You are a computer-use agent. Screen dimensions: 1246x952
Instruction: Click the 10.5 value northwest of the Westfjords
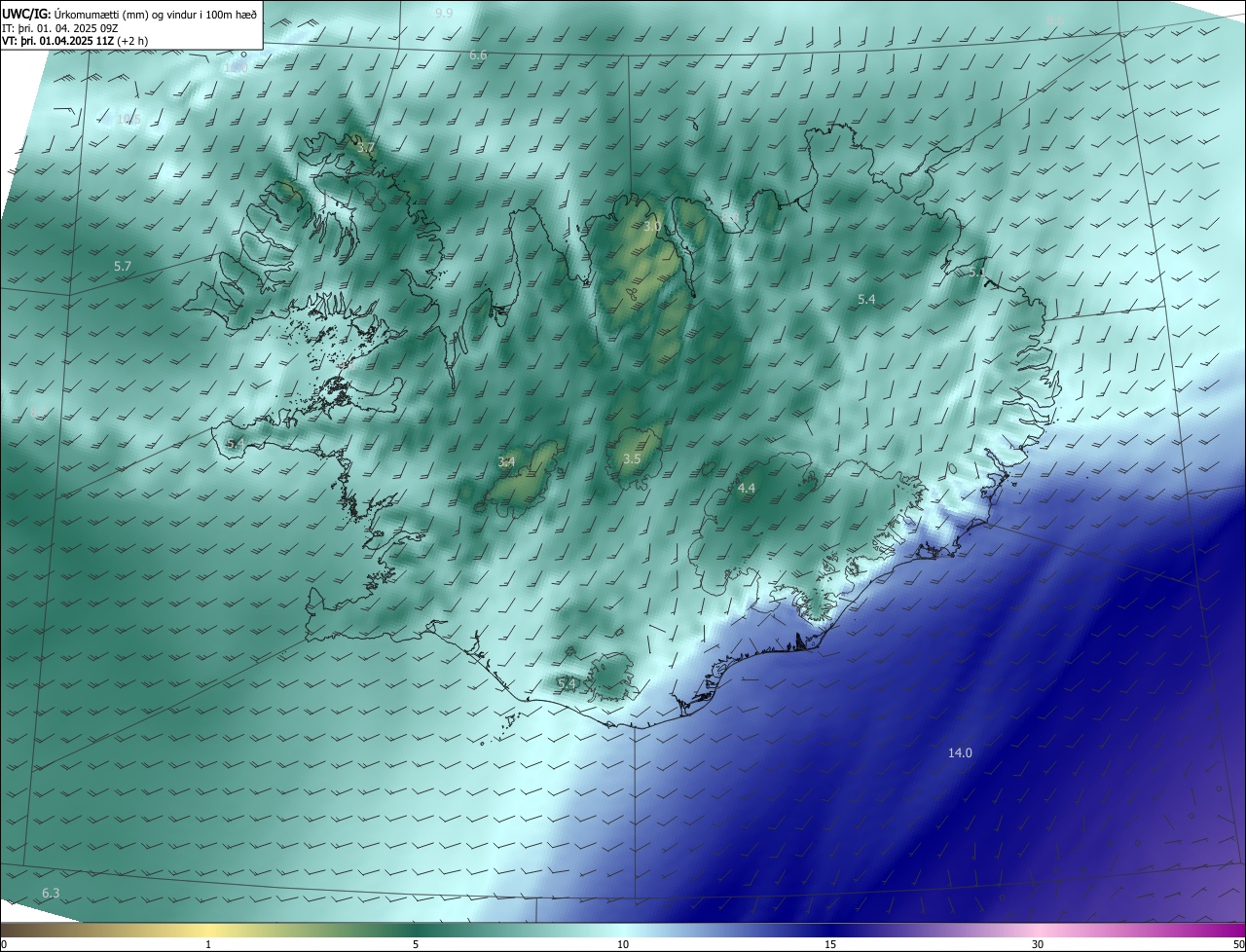pos(128,119)
